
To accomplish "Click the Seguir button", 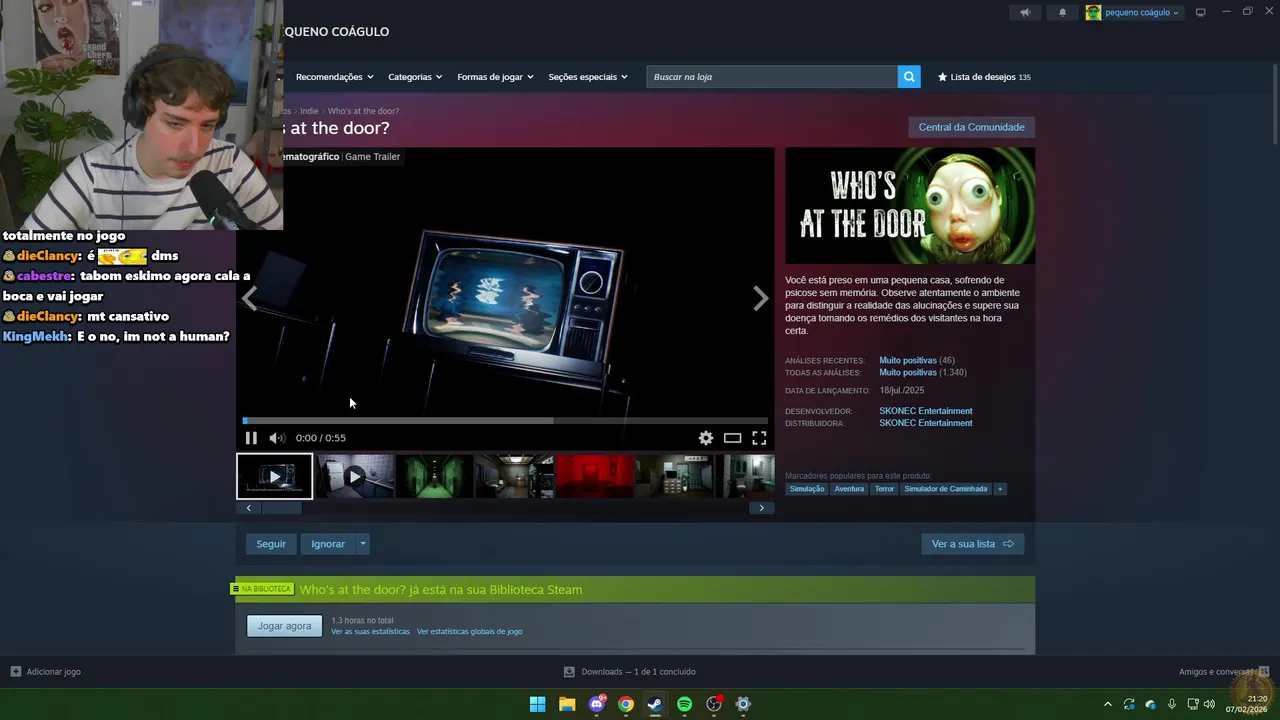I will tap(271, 544).
